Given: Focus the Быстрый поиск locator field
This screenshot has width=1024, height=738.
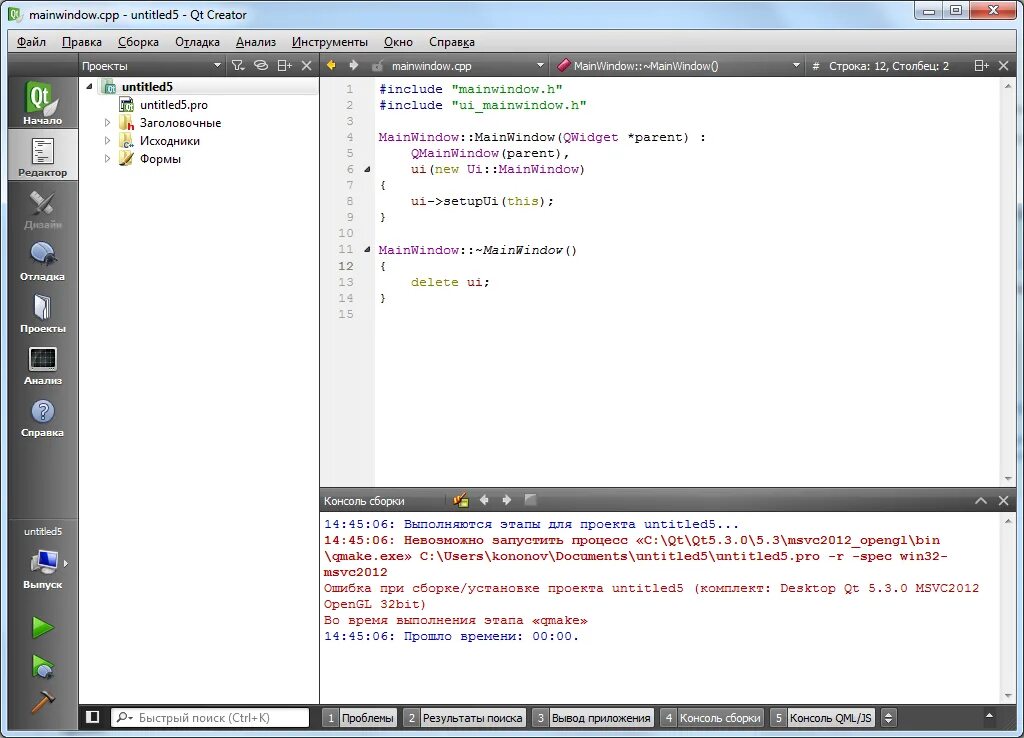Looking at the screenshot, I should [x=210, y=718].
